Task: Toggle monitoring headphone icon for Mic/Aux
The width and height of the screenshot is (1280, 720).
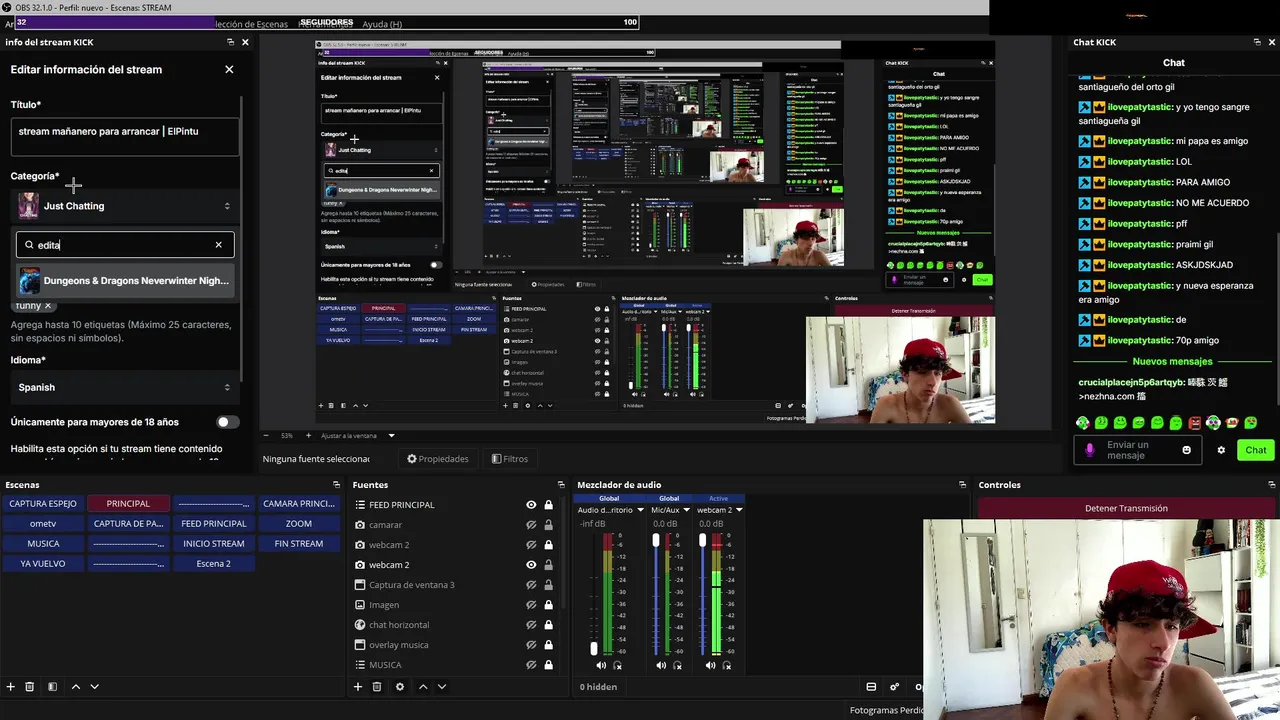Action: (677, 665)
